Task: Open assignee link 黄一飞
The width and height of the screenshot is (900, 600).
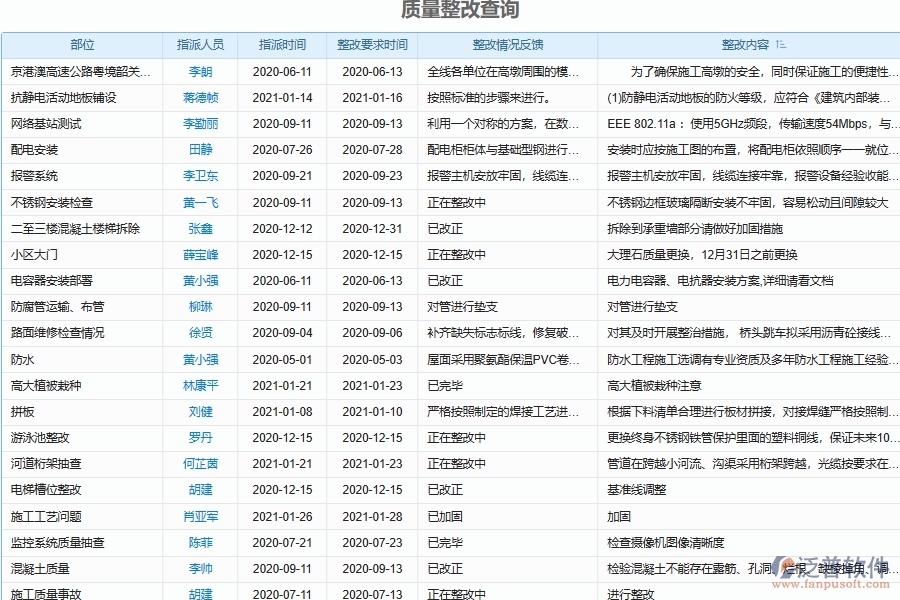Action: coord(199,201)
